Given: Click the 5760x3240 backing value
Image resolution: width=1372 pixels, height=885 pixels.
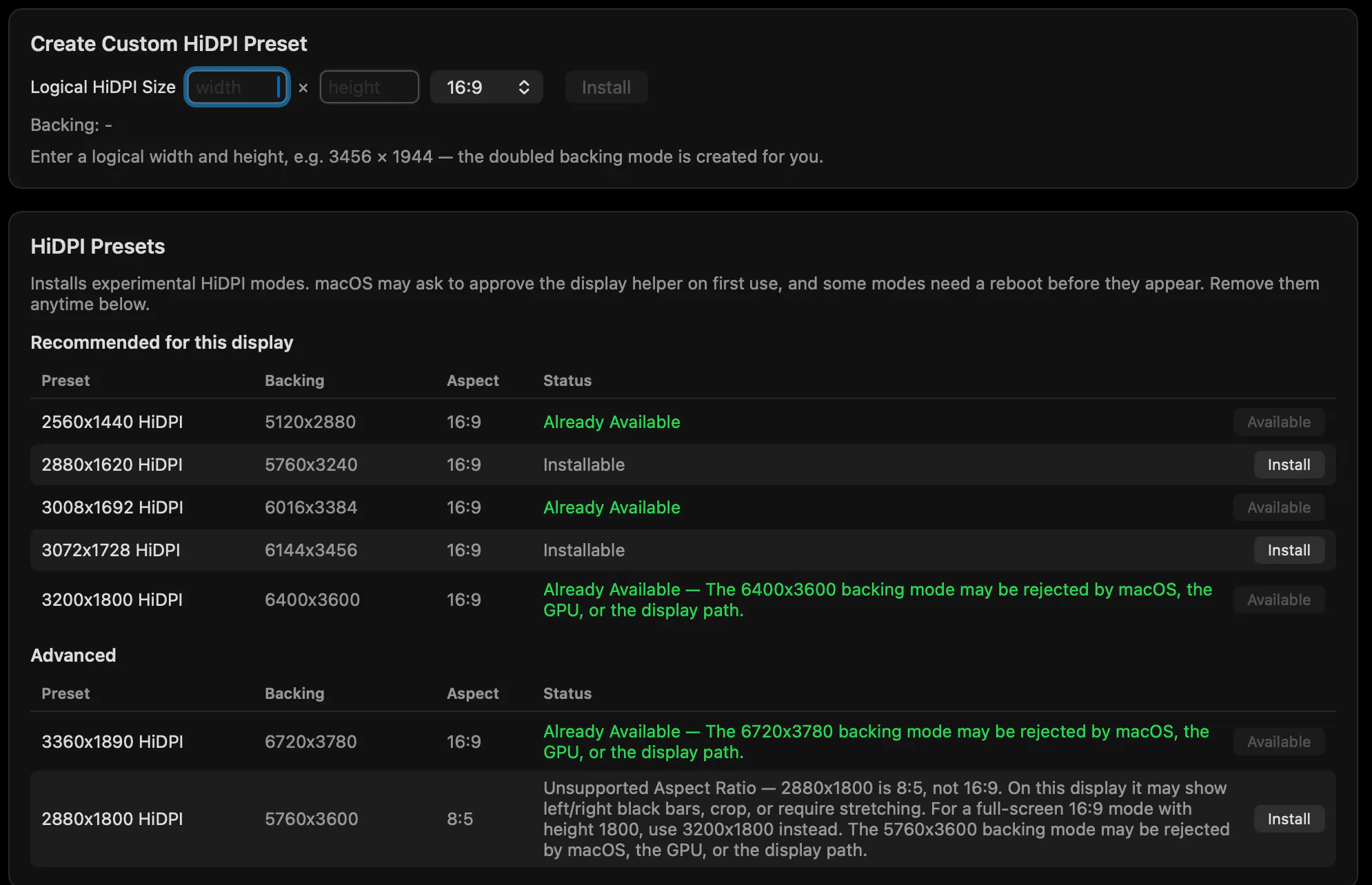Looking at the screenshot, I should pyautogui.click(x=311, y=465).
